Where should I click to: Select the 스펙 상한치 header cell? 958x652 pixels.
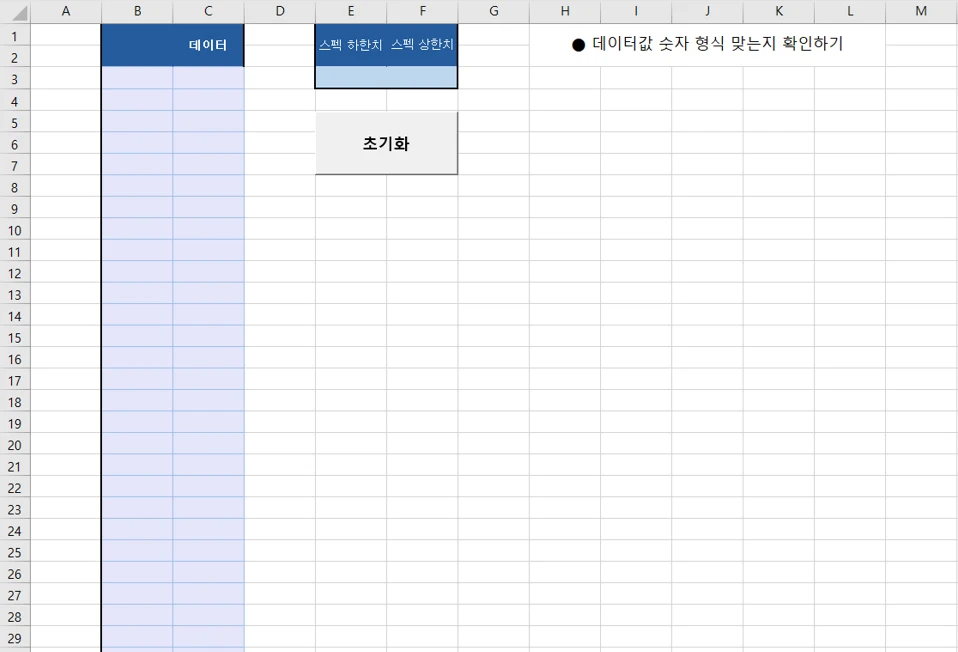pos(422,45)
